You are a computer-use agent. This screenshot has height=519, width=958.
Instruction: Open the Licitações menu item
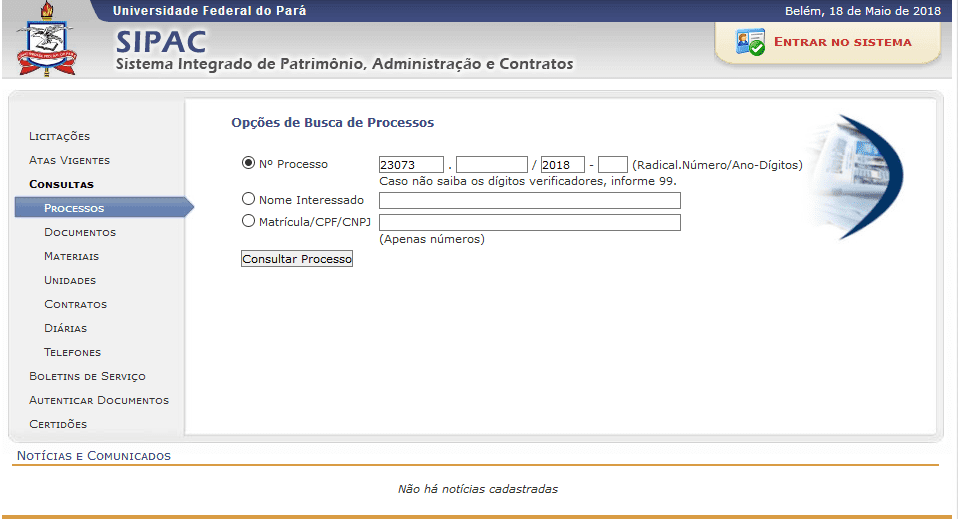click(x=59, y=136)
